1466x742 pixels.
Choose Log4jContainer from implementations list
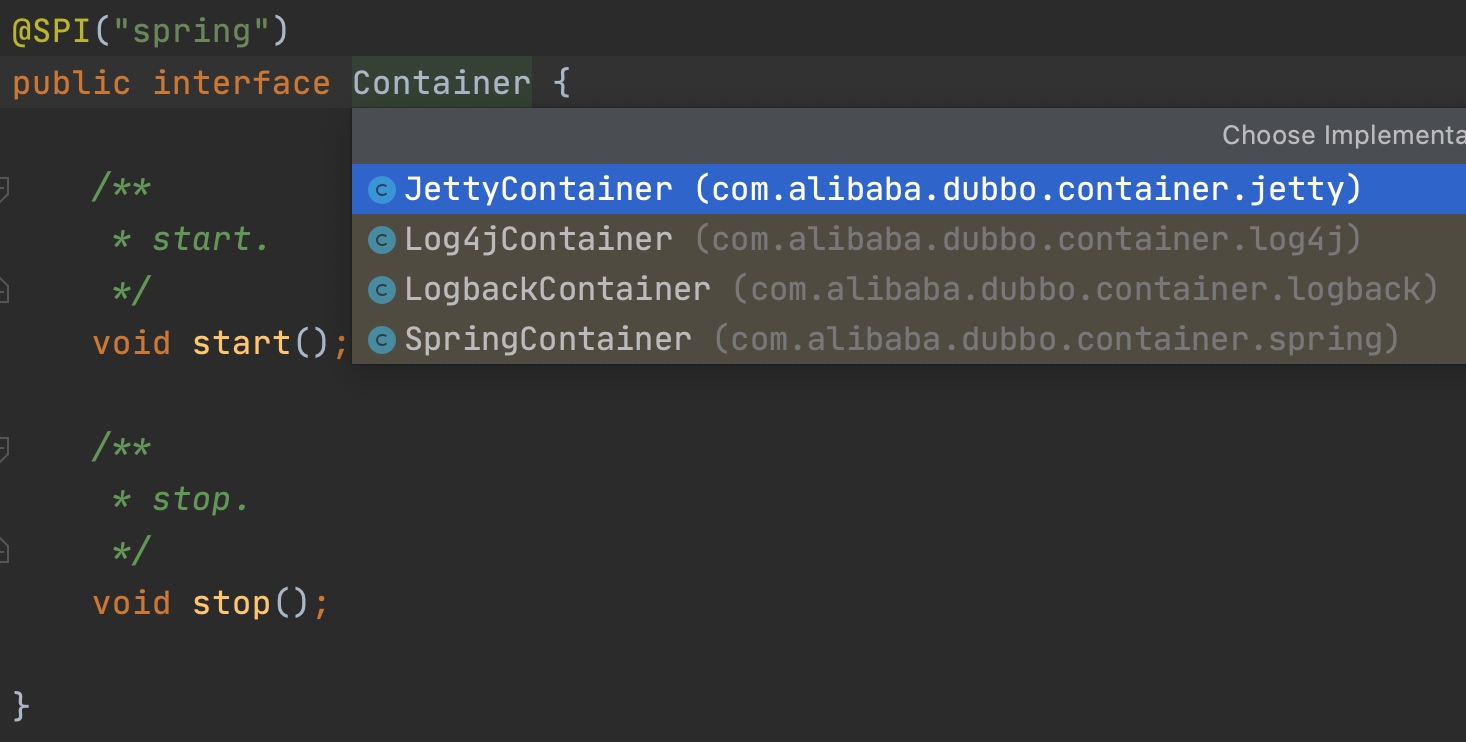tap(909, 239)
